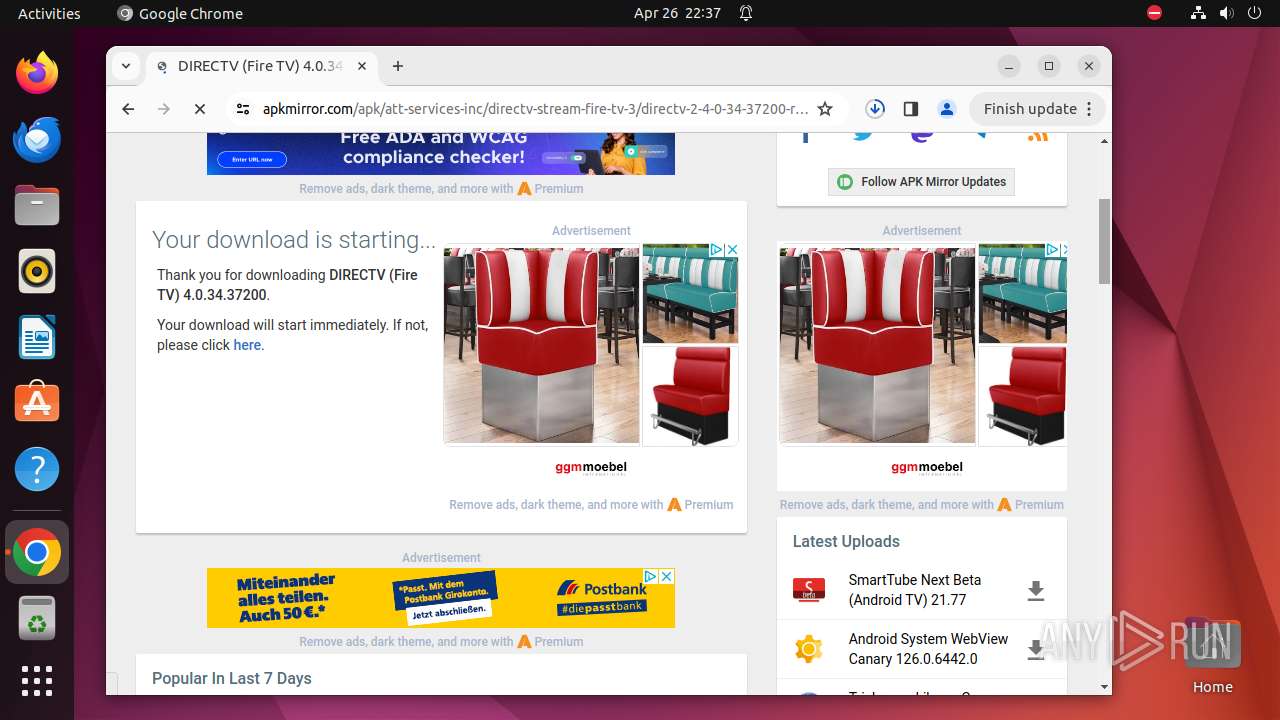Open Help from the dock

pyautogui.click(x=37, y=469)
